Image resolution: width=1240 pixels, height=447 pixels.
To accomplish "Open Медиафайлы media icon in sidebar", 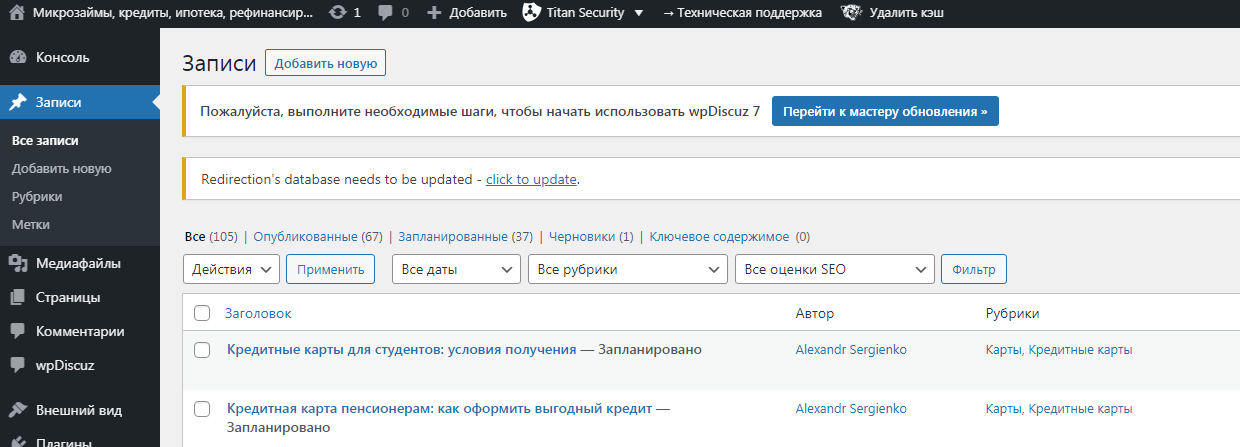I will click(17, 264).
